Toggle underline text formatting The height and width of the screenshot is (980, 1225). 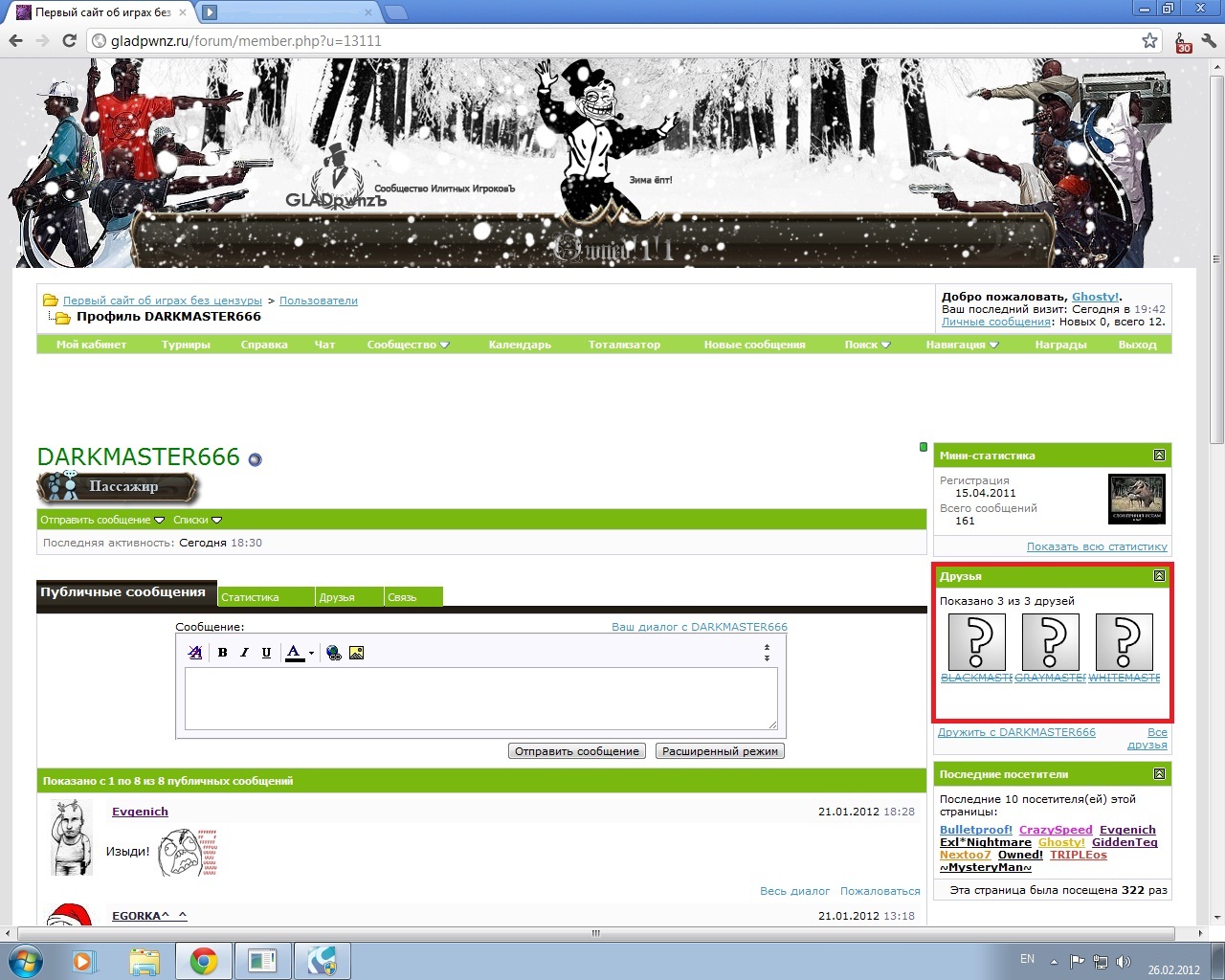266,653
